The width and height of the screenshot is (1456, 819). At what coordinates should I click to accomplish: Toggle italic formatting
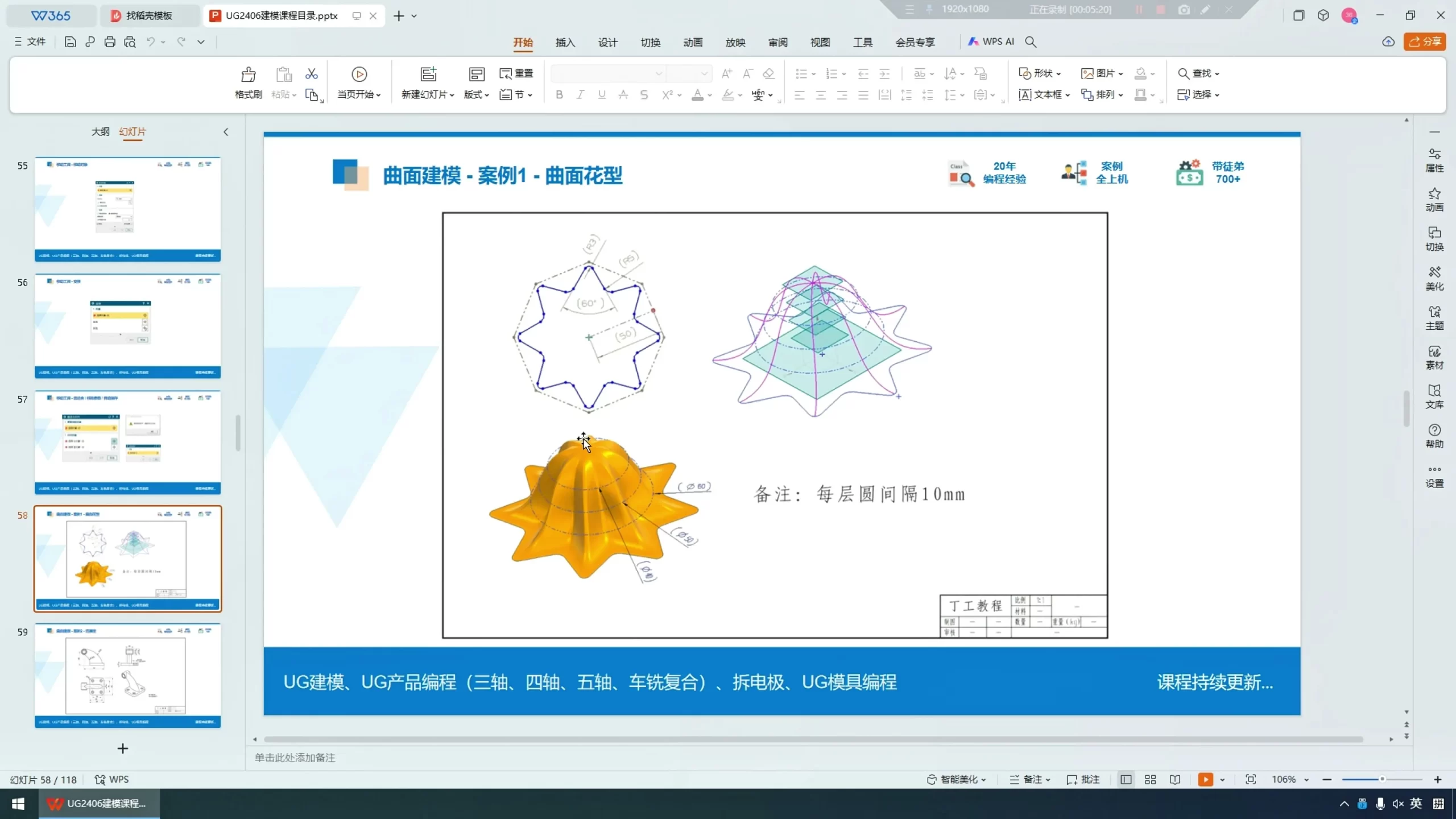[x=580, y=94]
